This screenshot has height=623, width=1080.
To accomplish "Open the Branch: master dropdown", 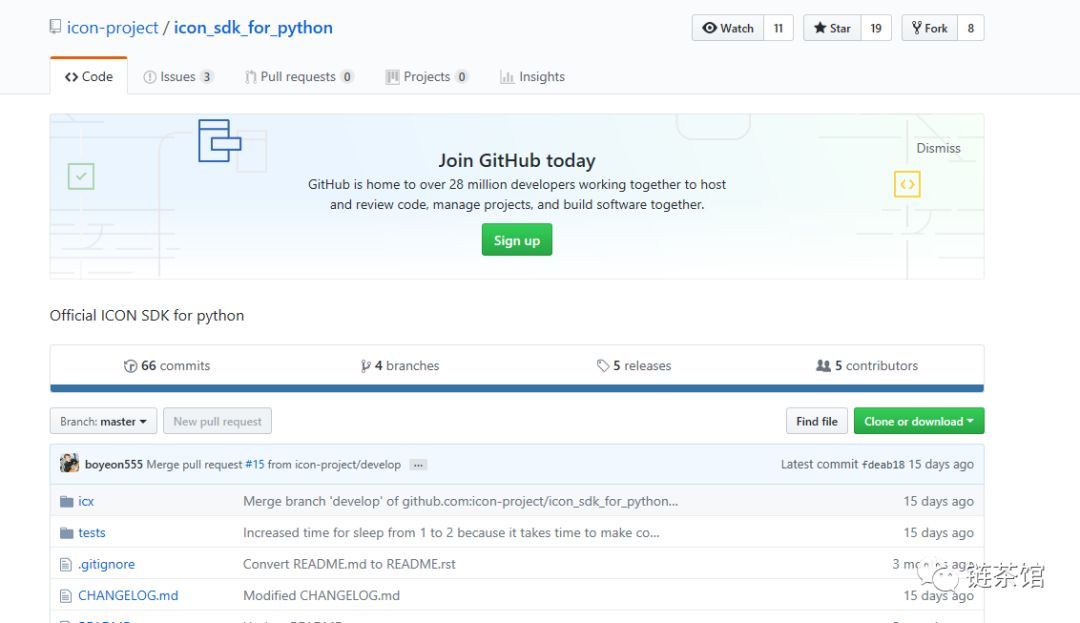I will 103,422.
